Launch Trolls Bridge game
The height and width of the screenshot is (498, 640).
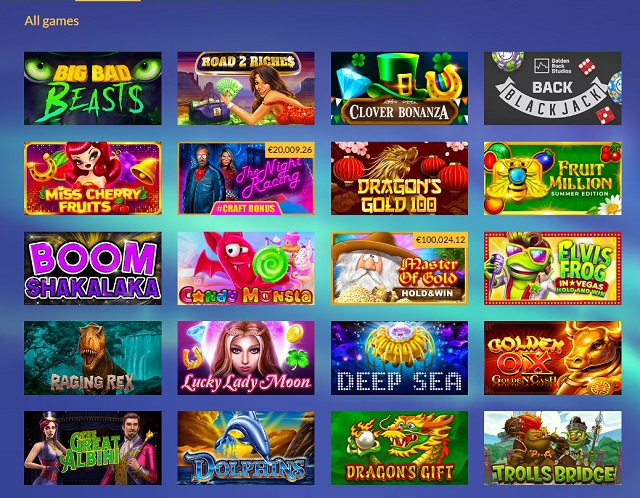[553, 448]
